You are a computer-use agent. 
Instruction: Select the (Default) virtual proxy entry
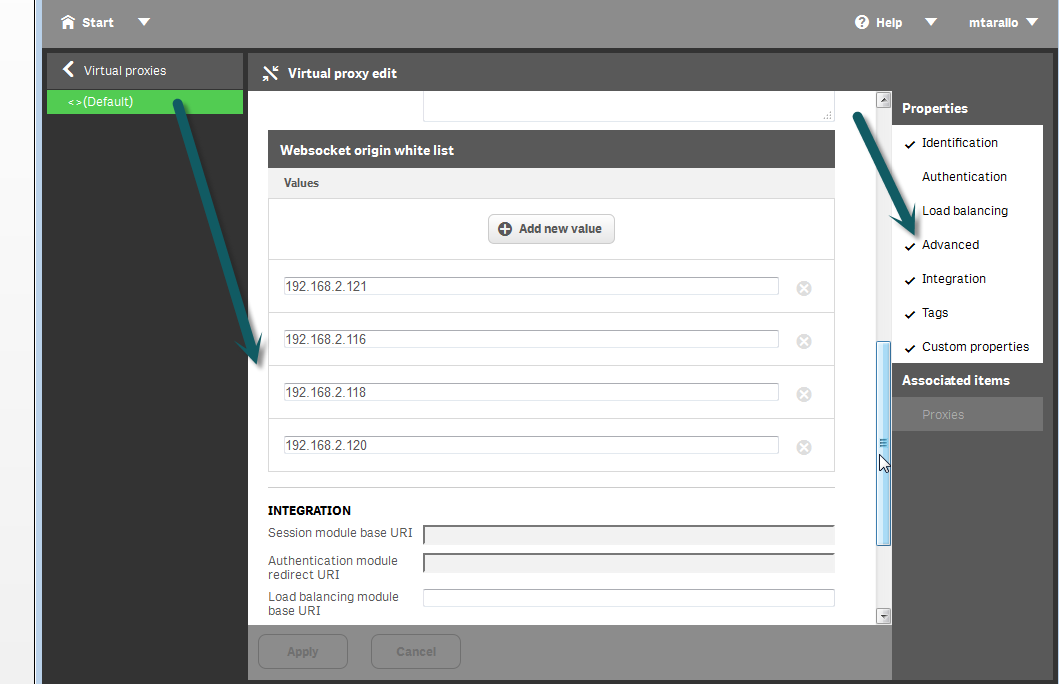tap(145, 102)
